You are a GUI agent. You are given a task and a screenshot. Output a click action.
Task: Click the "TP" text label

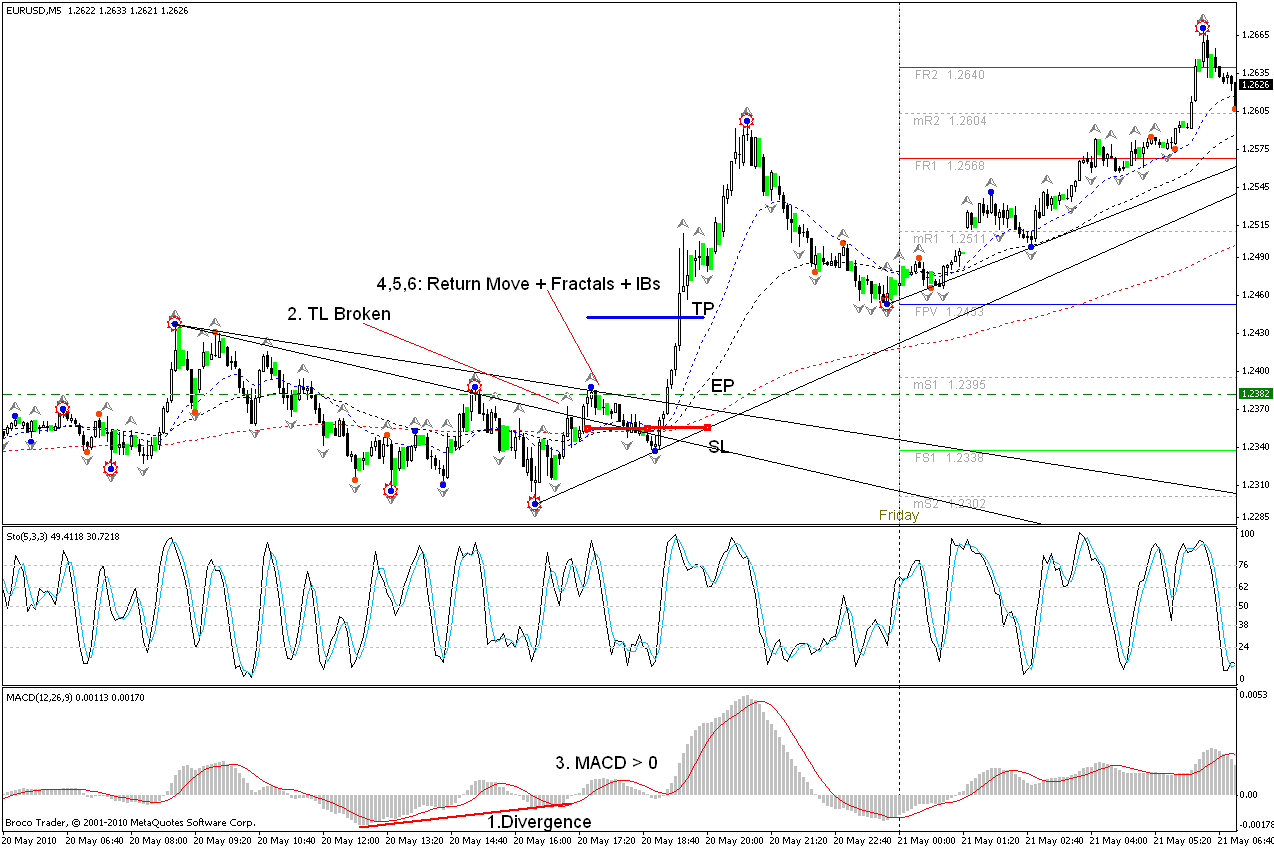tap(703, 308)
